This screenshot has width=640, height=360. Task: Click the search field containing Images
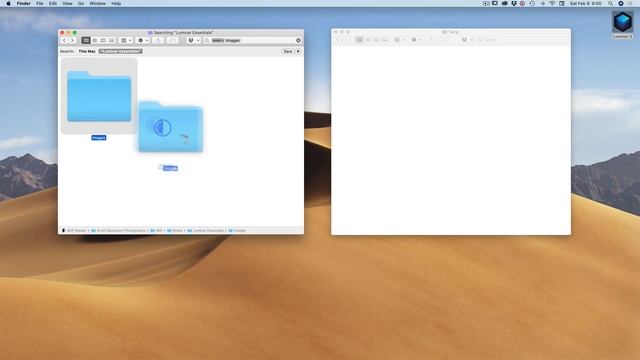coord(252,40)
